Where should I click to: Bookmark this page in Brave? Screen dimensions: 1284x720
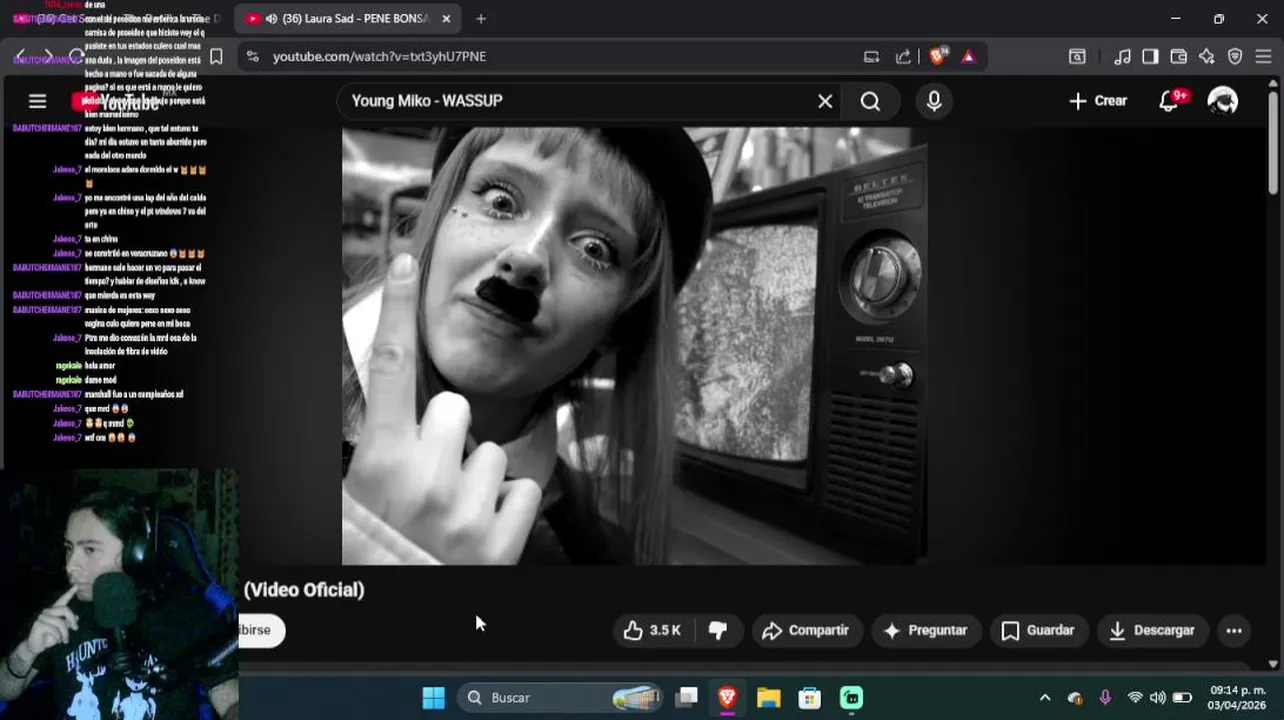216,56
